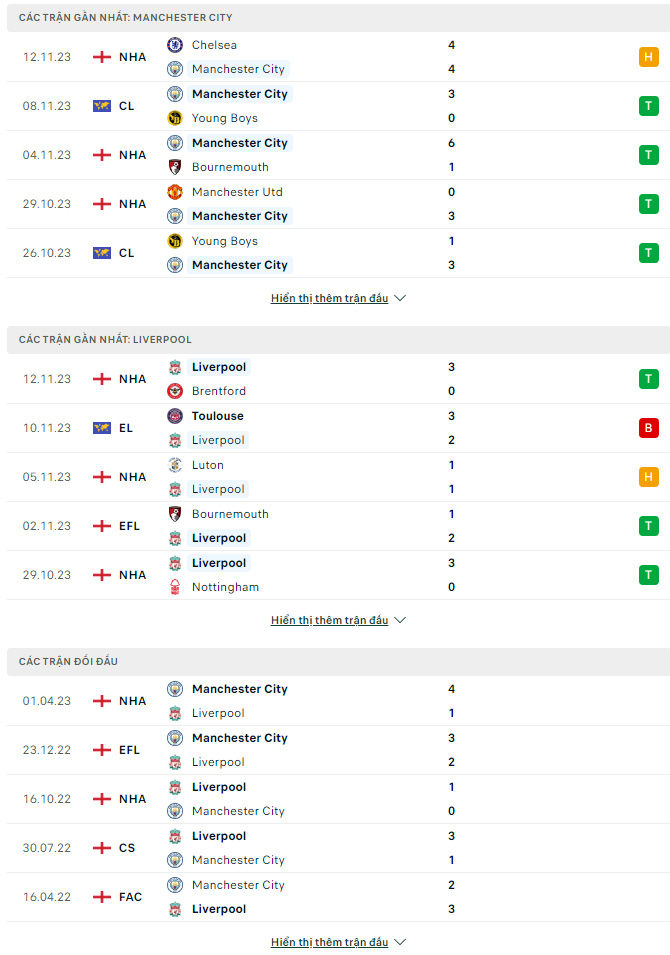Click the Champions League flag icon on 26.10.23
670x955 pixels.
[x=102, y=253]
